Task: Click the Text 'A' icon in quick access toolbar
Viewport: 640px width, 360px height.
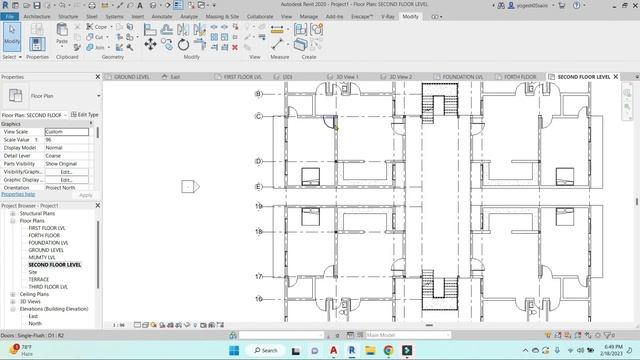Action: (140, 5)
